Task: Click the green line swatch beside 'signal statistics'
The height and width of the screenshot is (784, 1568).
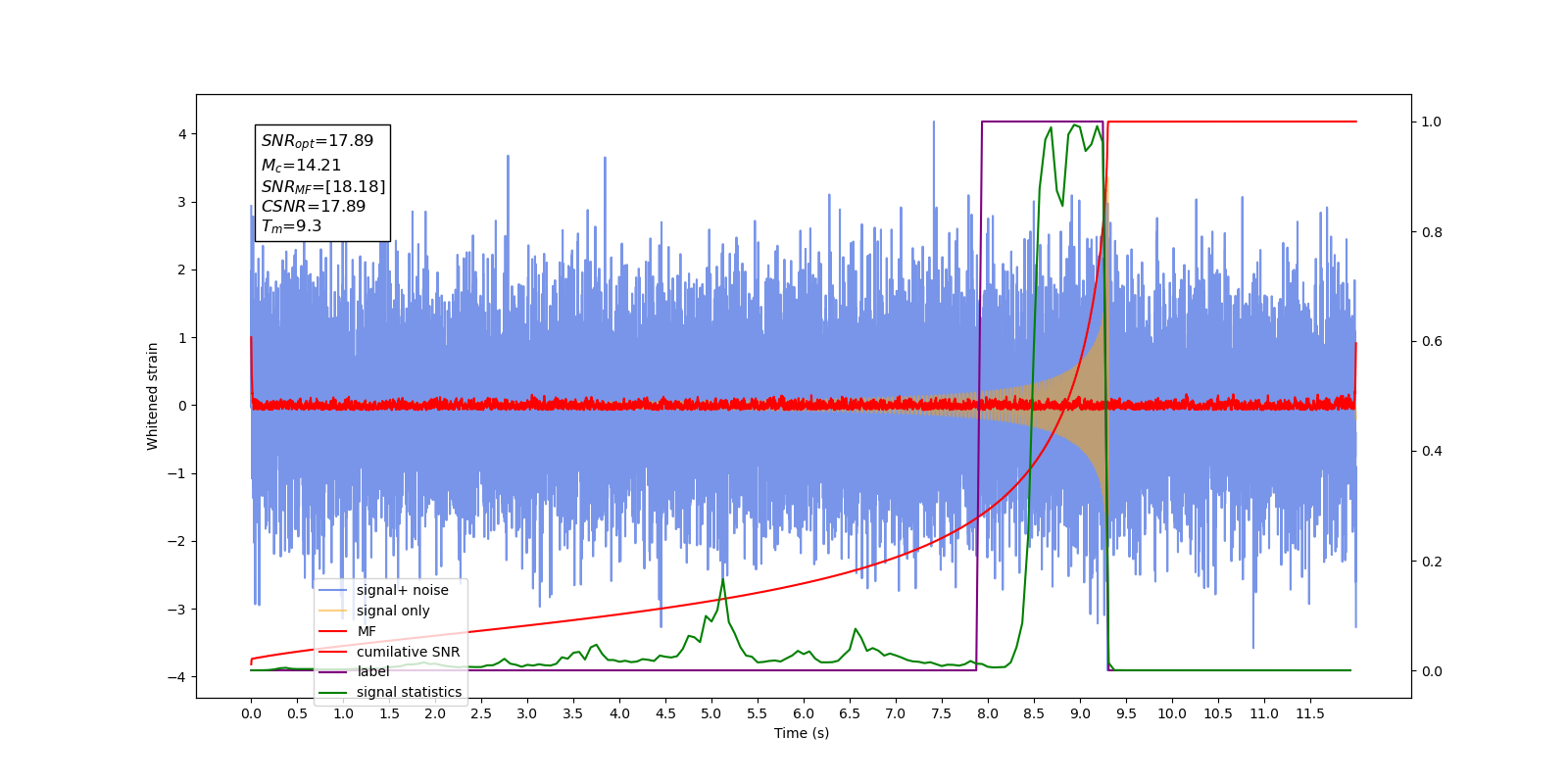Action: (333, 692)
